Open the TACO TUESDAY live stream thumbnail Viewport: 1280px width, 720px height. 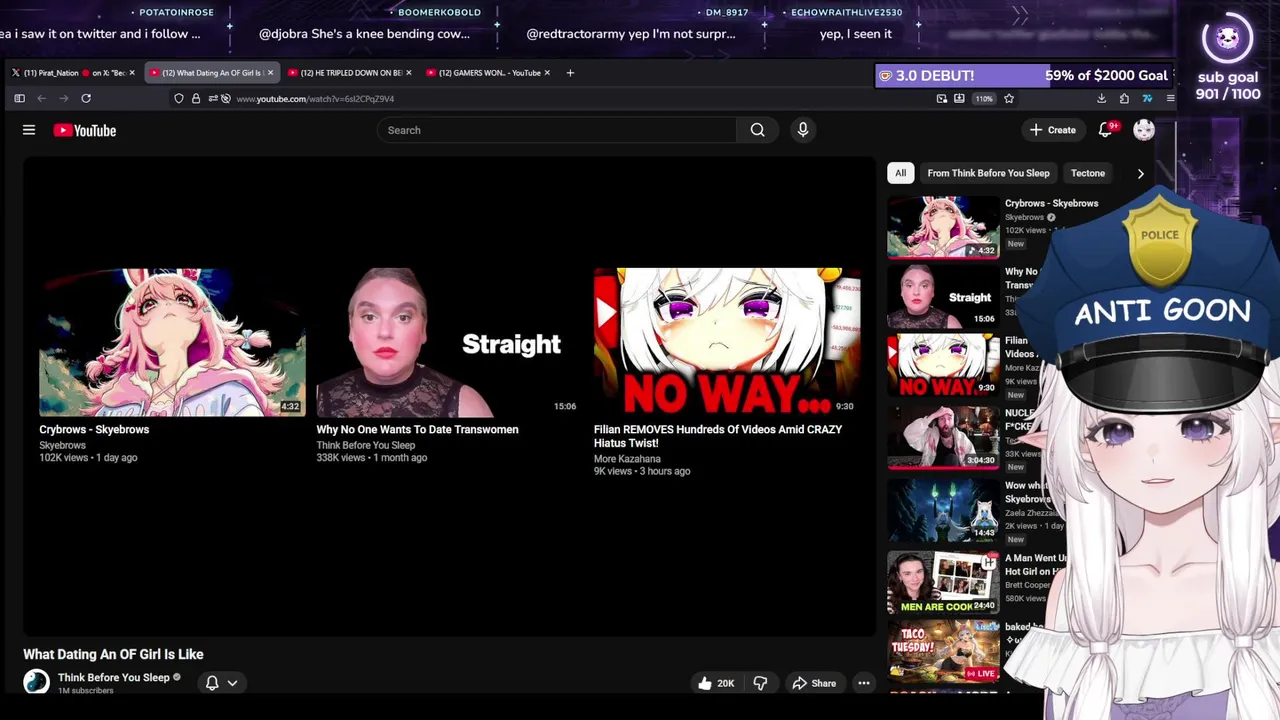(x=943, y=651)
